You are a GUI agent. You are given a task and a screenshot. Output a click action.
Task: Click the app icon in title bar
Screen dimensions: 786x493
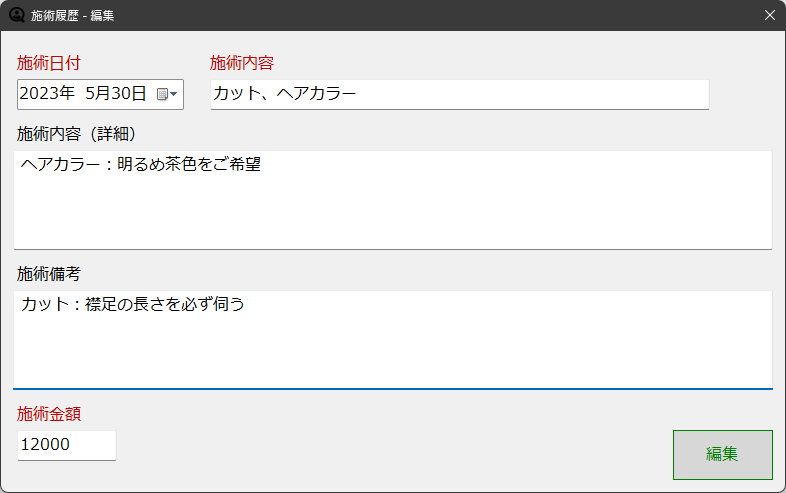point(16,15)
